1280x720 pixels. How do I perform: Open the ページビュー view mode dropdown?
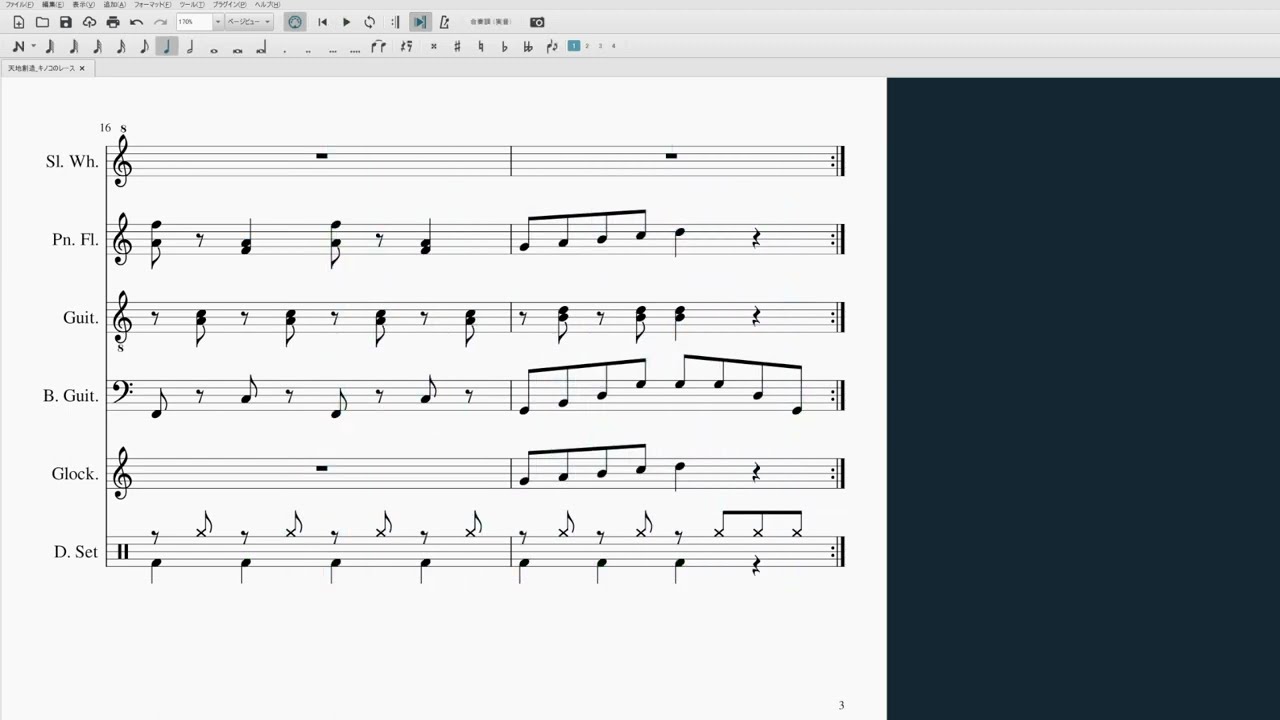click(248, 22)
